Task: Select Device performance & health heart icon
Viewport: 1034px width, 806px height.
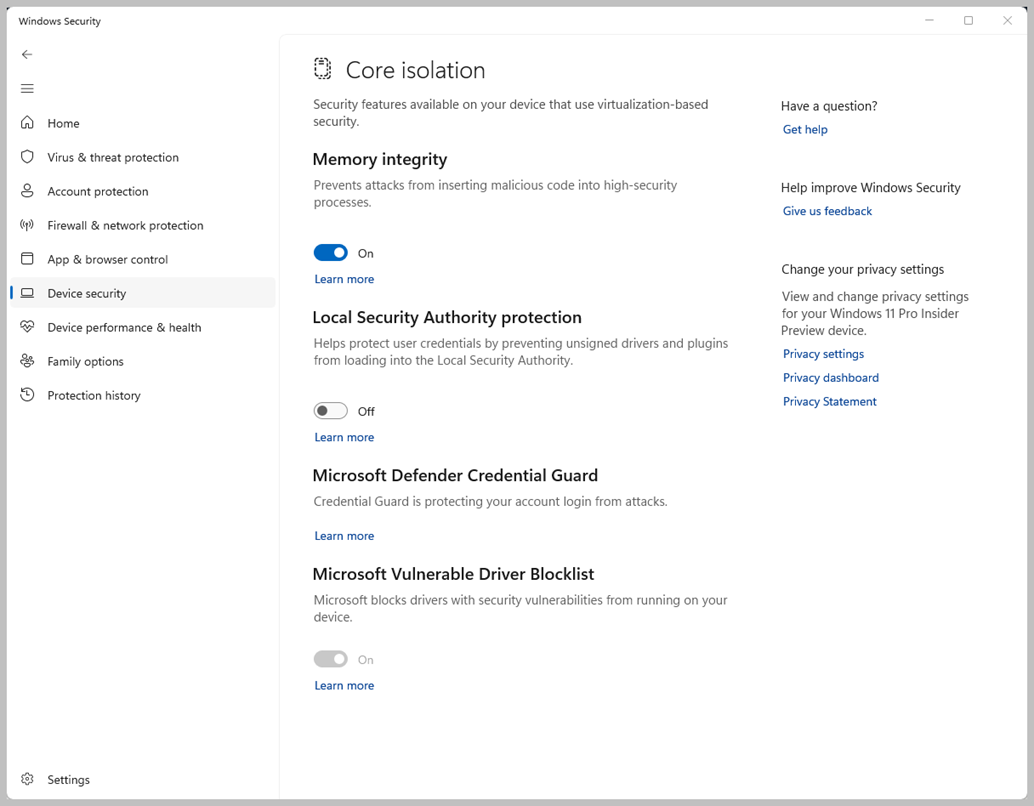Action: click(27, 327)
